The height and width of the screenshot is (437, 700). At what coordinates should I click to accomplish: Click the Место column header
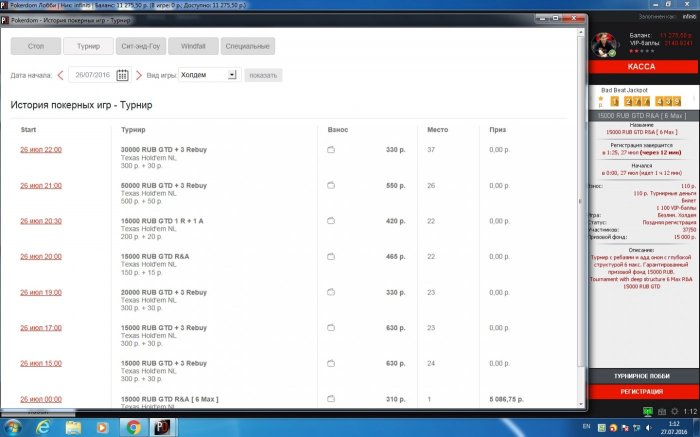pyautogui.click(x=438, y=129)
